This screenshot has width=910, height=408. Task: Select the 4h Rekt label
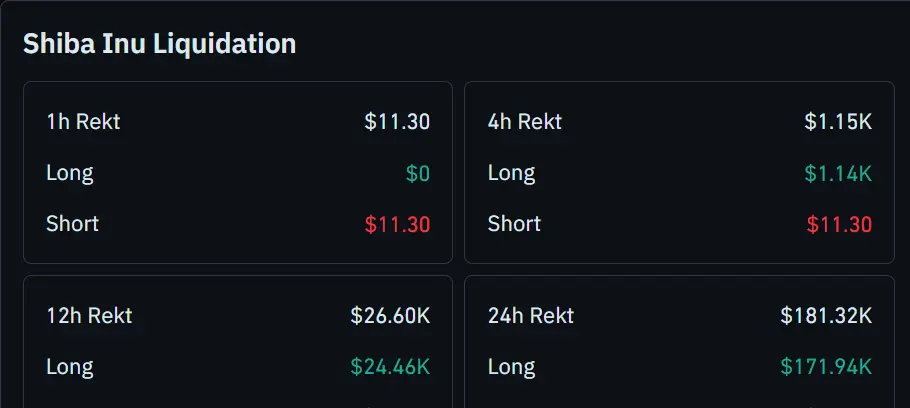pos(525,122)
